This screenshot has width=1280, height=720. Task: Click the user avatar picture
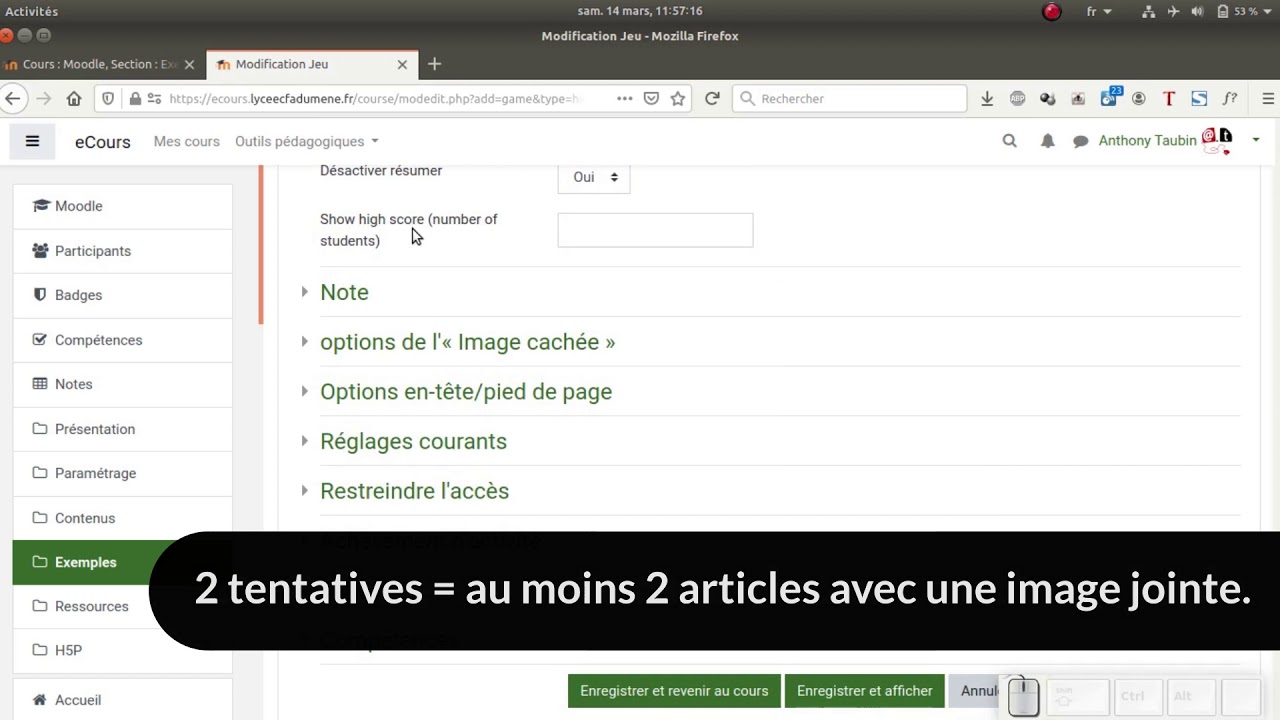click(x=1217, y=140)
